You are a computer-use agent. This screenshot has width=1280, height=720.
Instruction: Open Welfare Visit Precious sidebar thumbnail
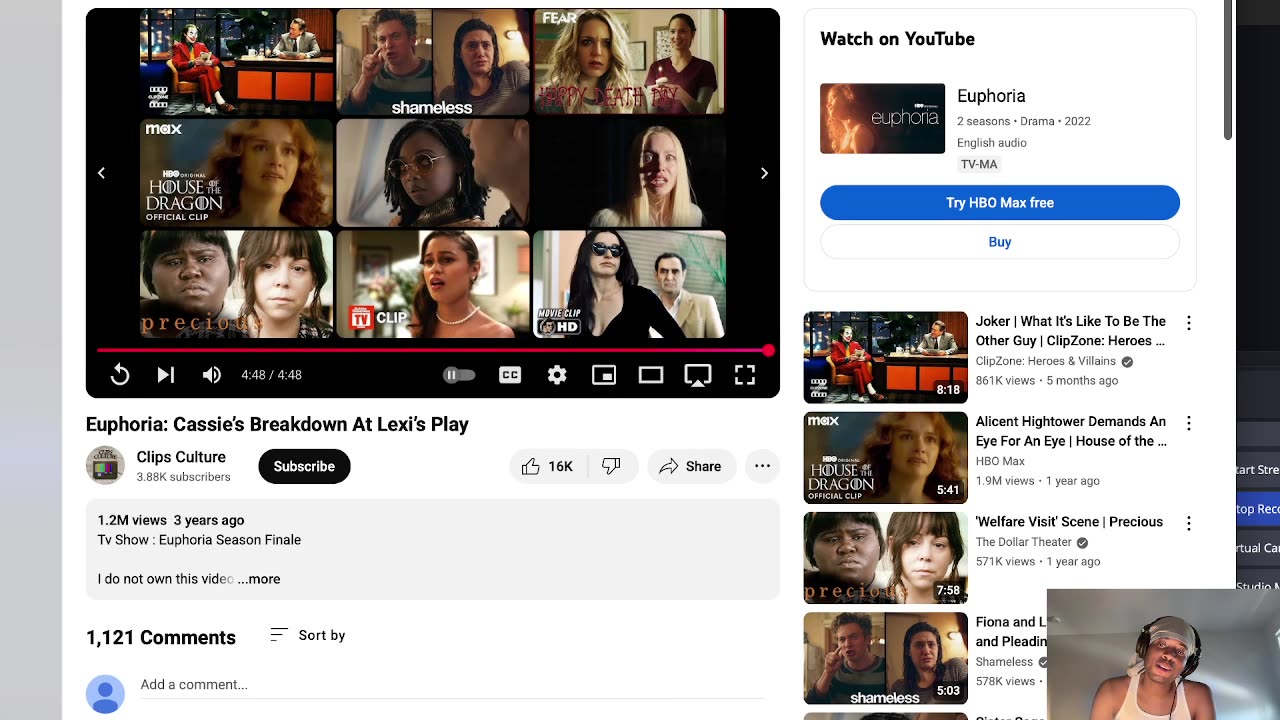886,557
